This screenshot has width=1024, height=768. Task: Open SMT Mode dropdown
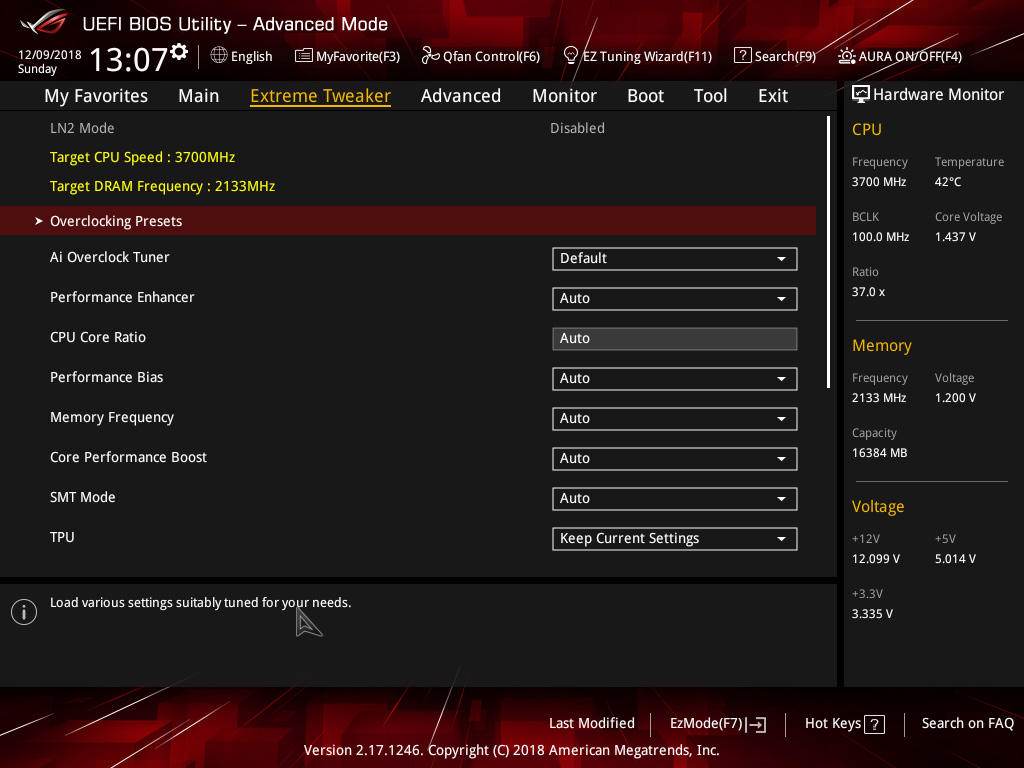pos(675,499)
